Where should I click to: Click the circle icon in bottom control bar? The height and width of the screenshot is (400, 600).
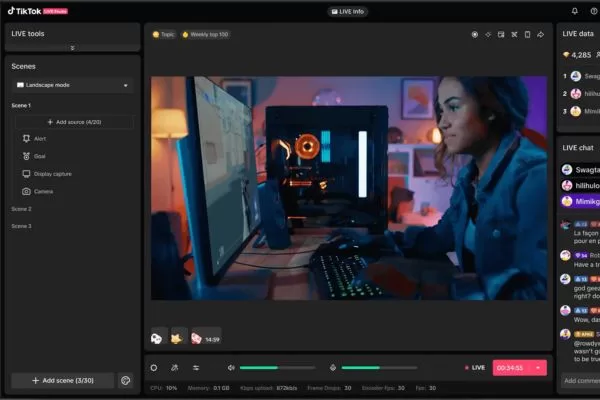coord(154,368)
